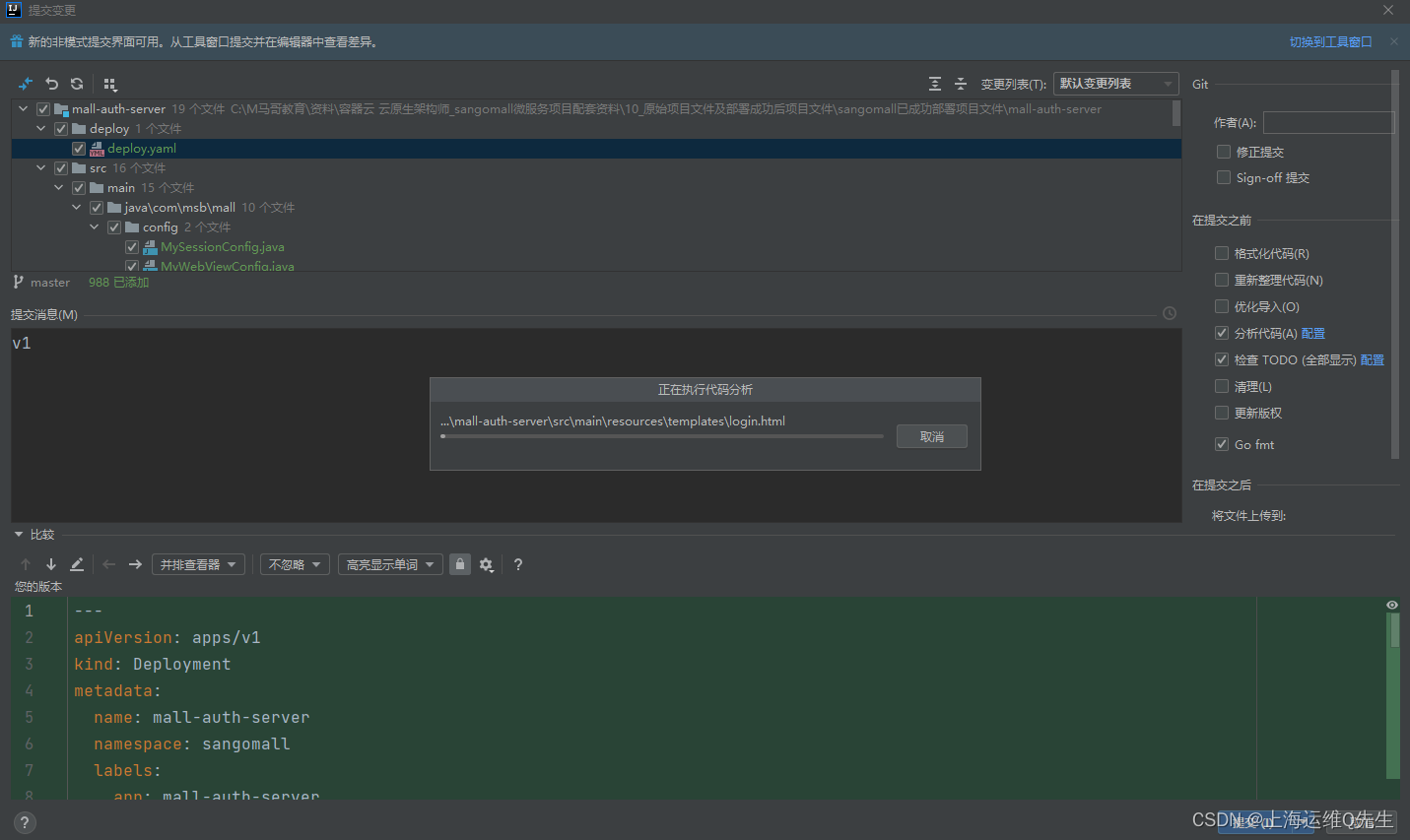Cancel the running code analysis
The width and height of the screenshot is (1410, 840).
(x=932, y=436)
